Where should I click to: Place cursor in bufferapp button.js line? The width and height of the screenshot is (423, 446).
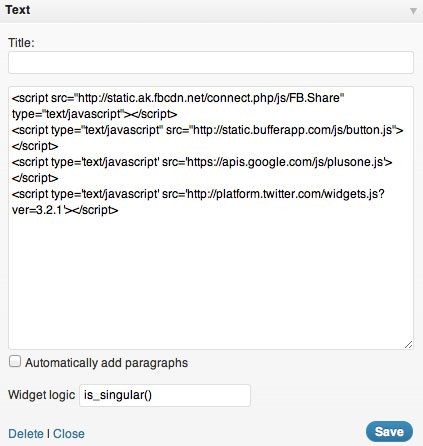pos(207,130)
